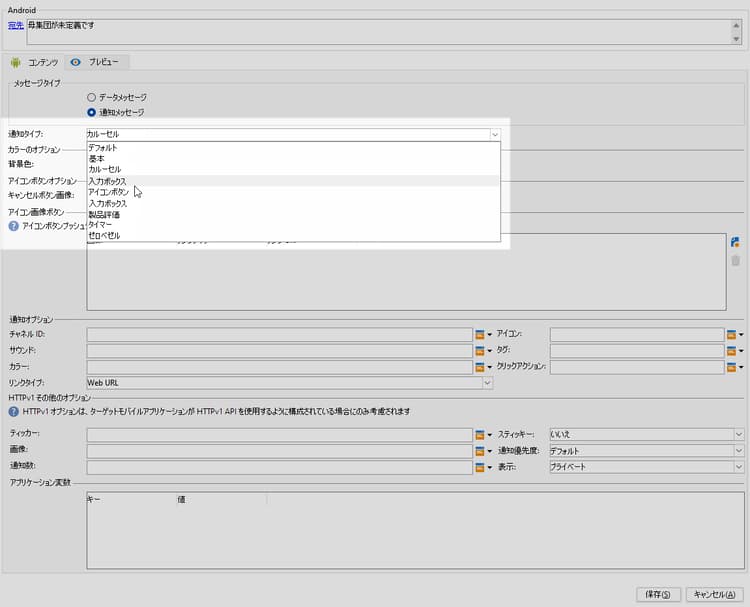
Task: Open personalization icon for タグ field
Action: click(731, 351)
